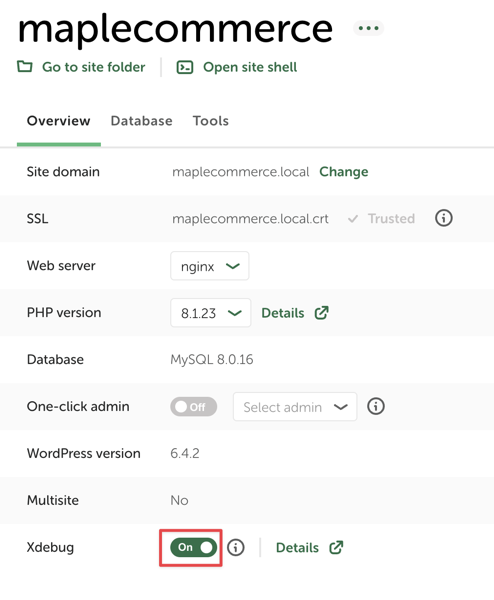Click Change next to site domain

[344, 172]
